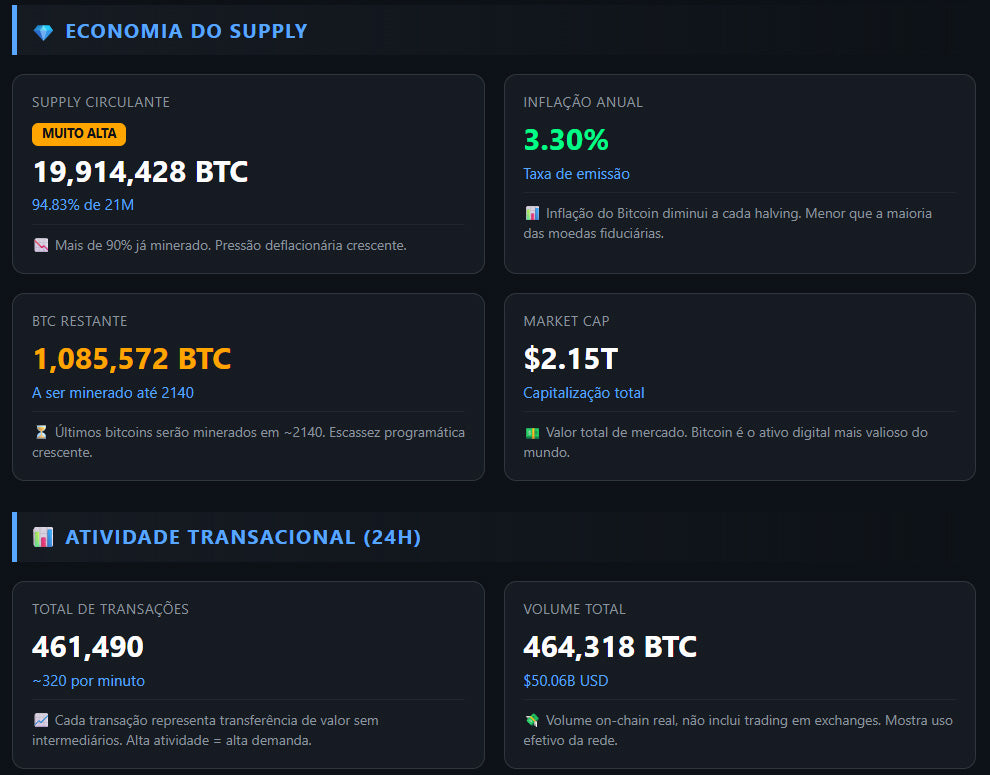This screenshot has height=775, width=990.
Task: Click the 3.30% inflation figure
Action: 565,140
